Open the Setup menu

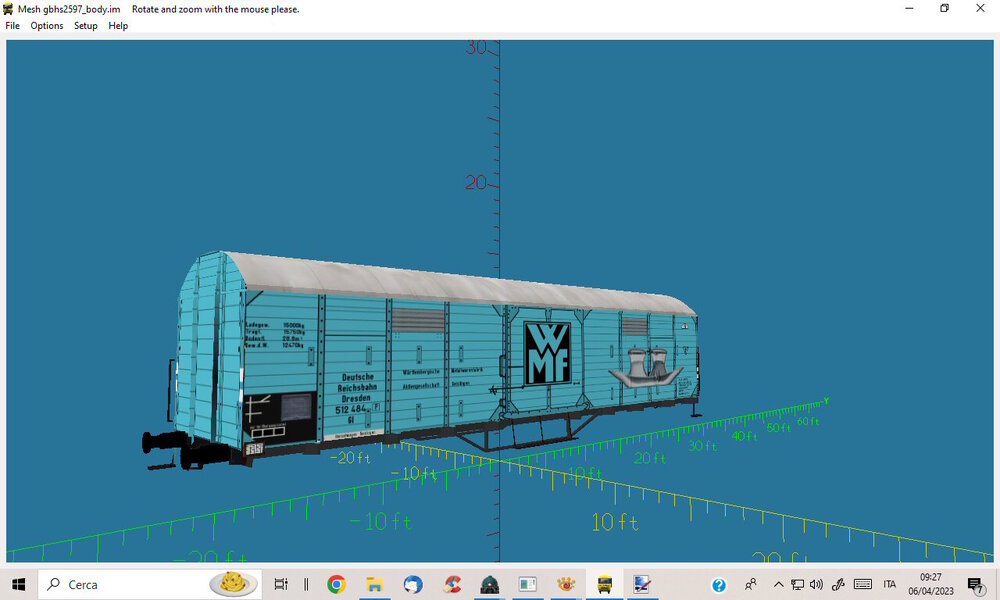coord(85,26)
